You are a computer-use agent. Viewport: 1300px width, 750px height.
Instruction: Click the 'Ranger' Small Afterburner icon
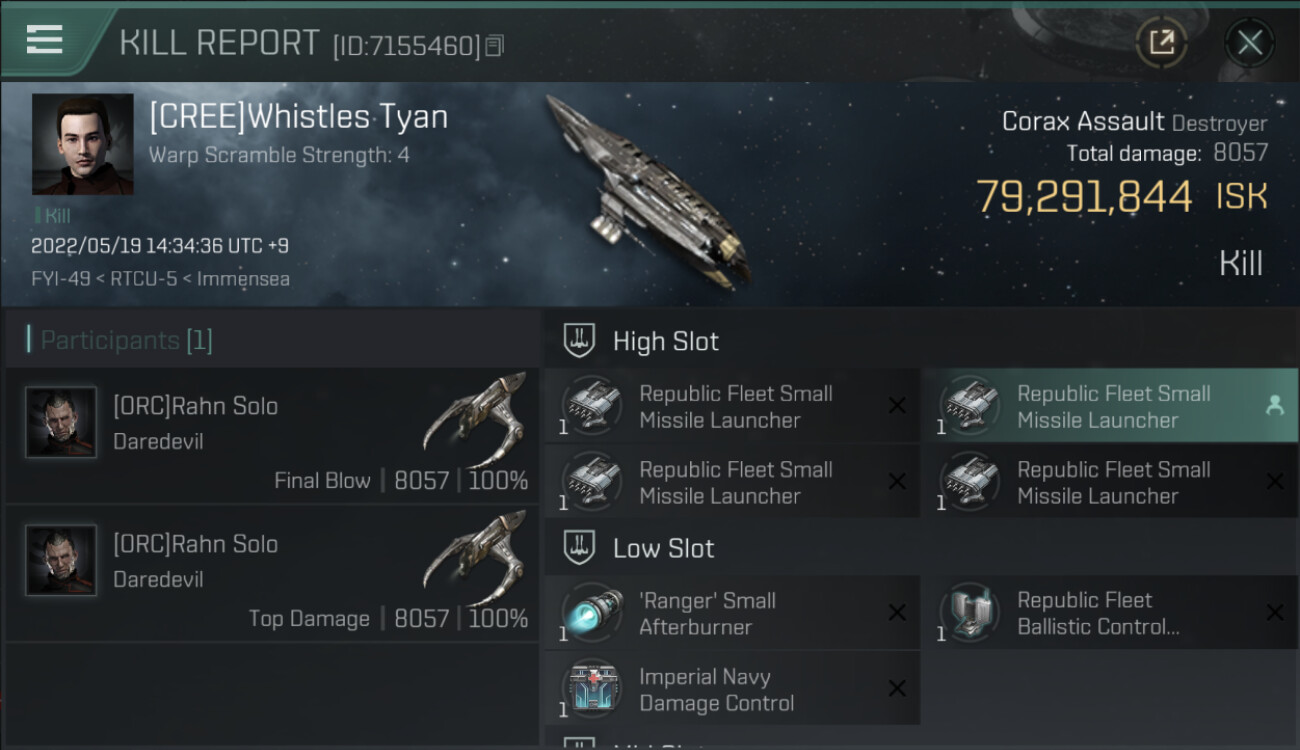(591, 612)
